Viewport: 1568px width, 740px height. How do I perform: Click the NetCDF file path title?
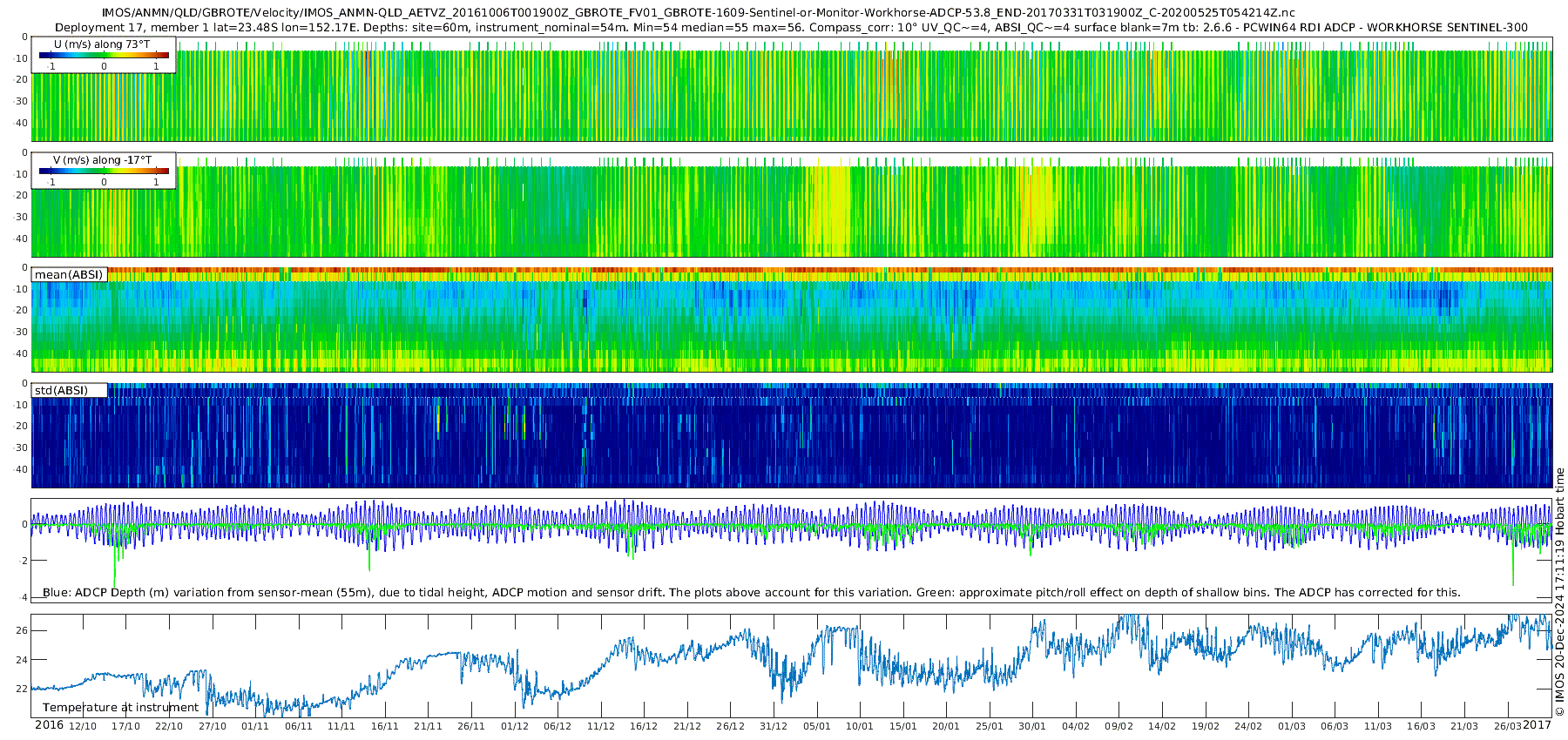698,13
